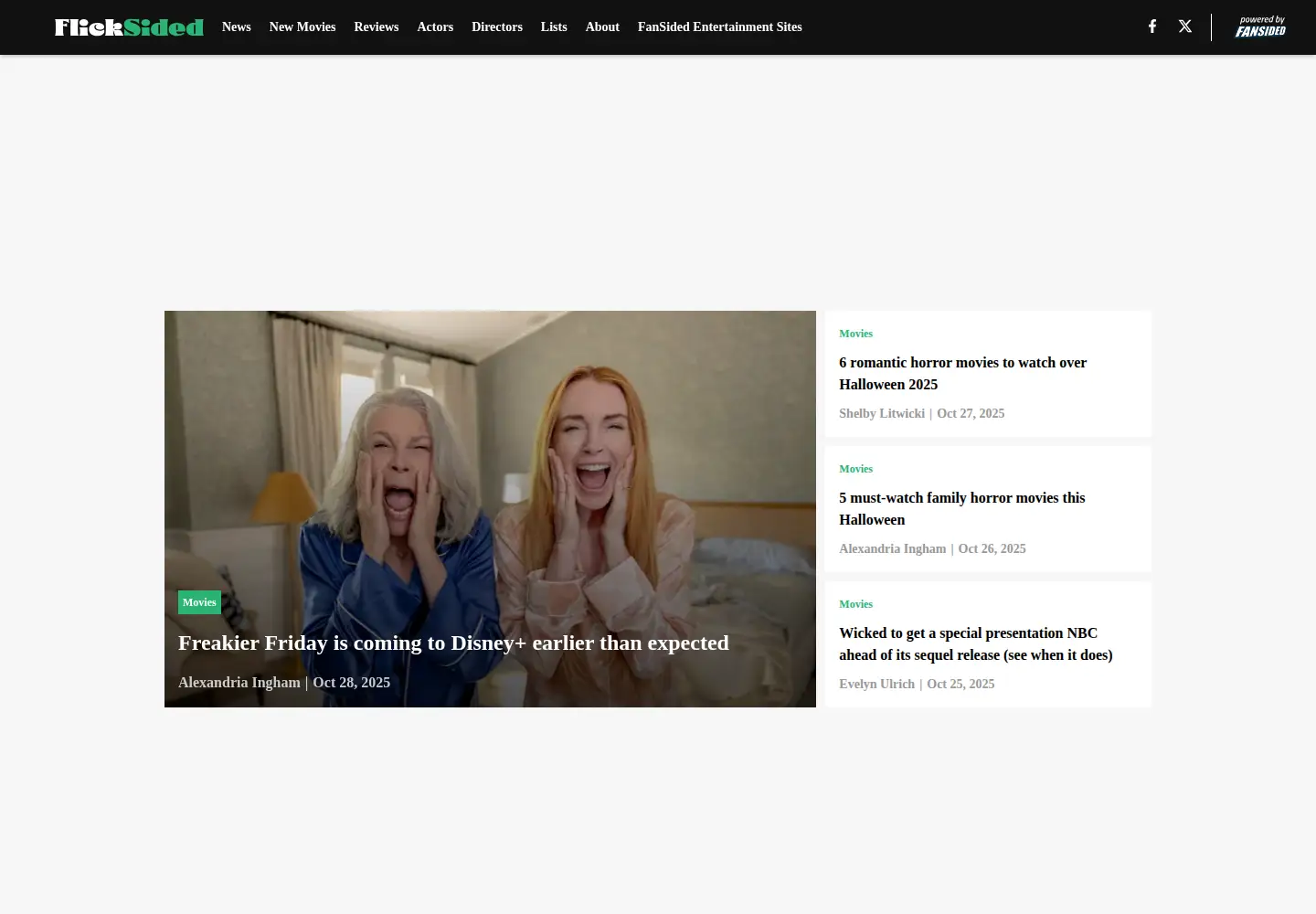Click Movies category above romantic horror article
The image size is (1316, 914).
[856, 334]
